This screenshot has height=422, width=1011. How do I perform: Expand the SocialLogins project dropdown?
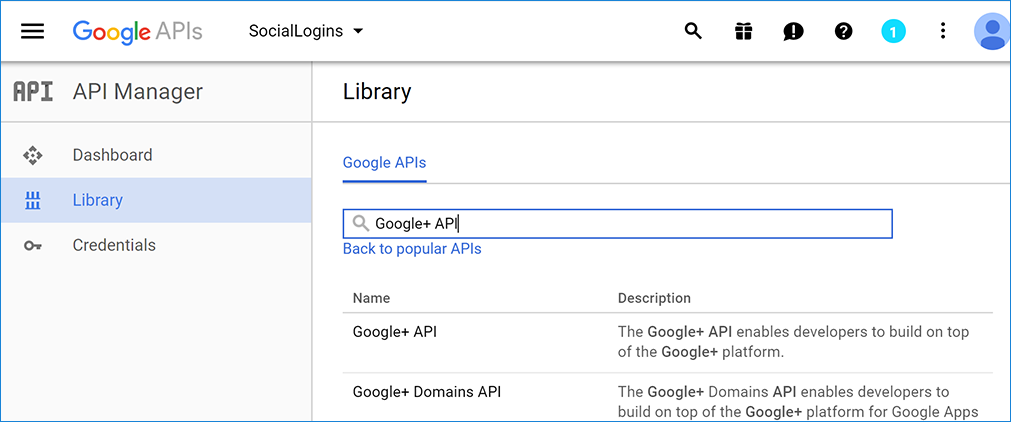(x=306, y=31)
